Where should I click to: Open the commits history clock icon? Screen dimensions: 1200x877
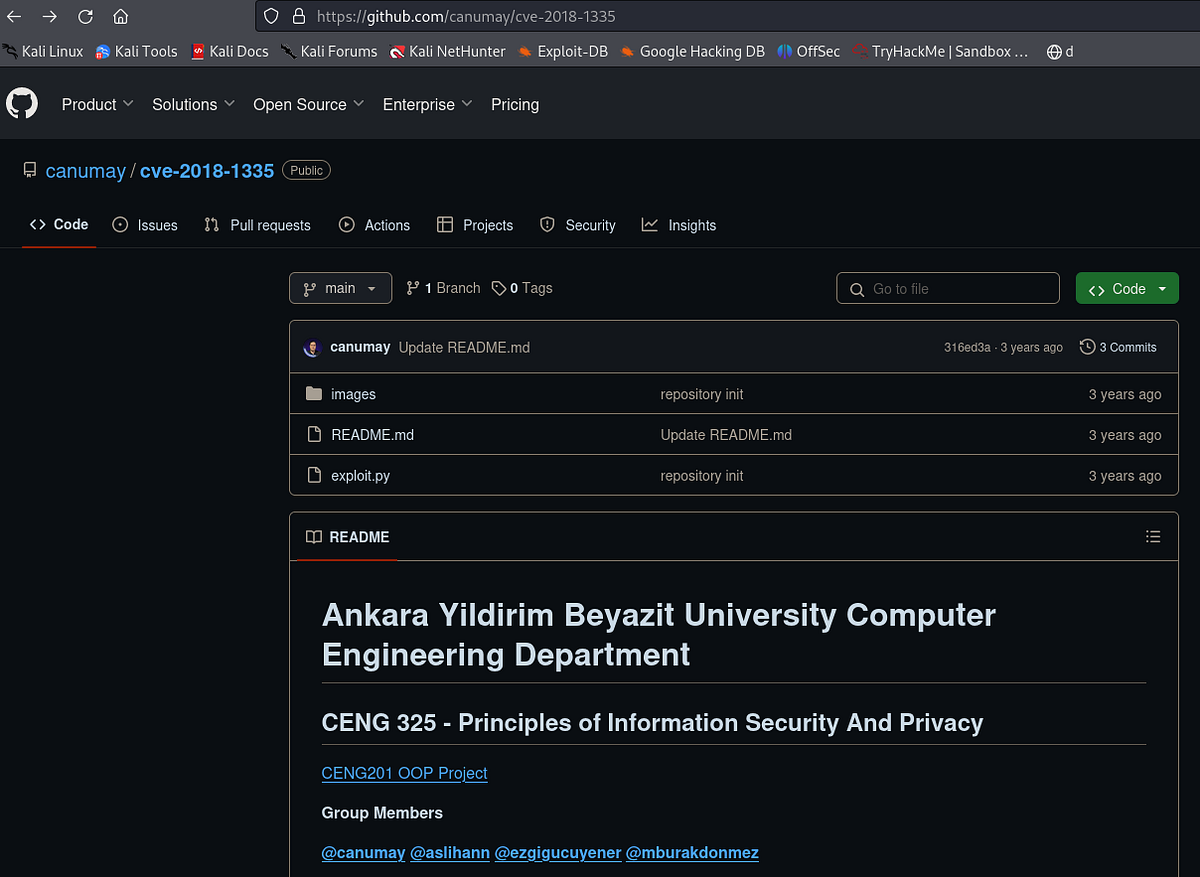click(1087, 347)
